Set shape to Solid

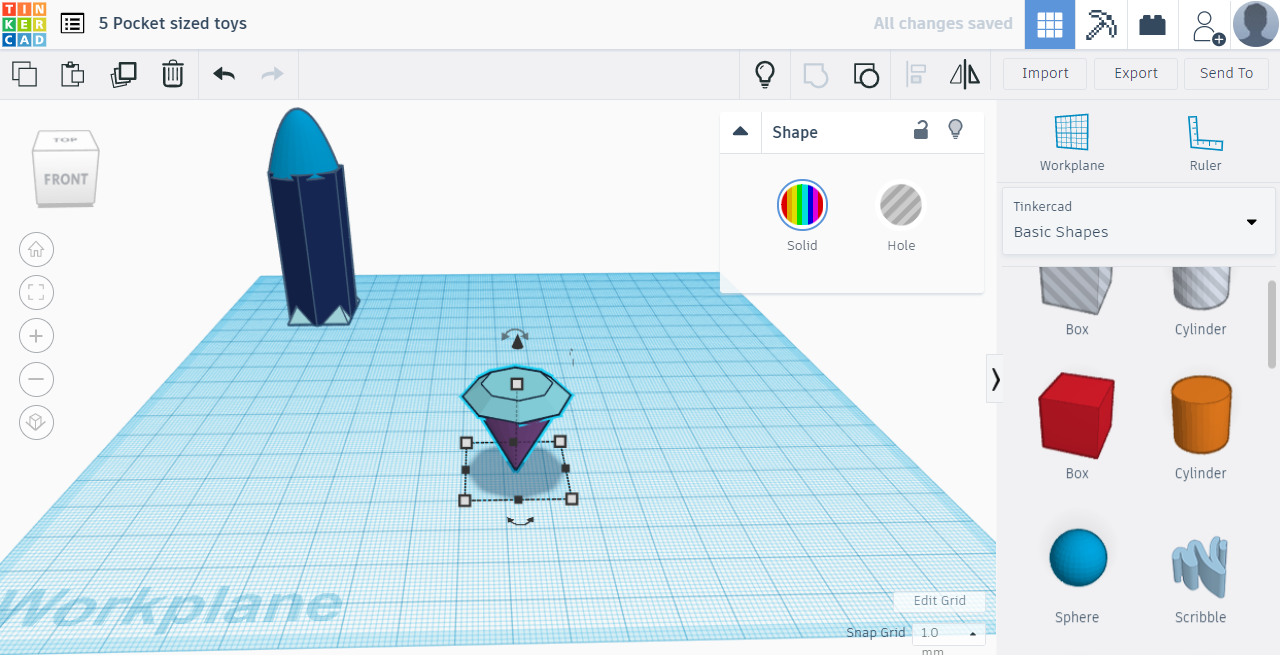[802, 204]
